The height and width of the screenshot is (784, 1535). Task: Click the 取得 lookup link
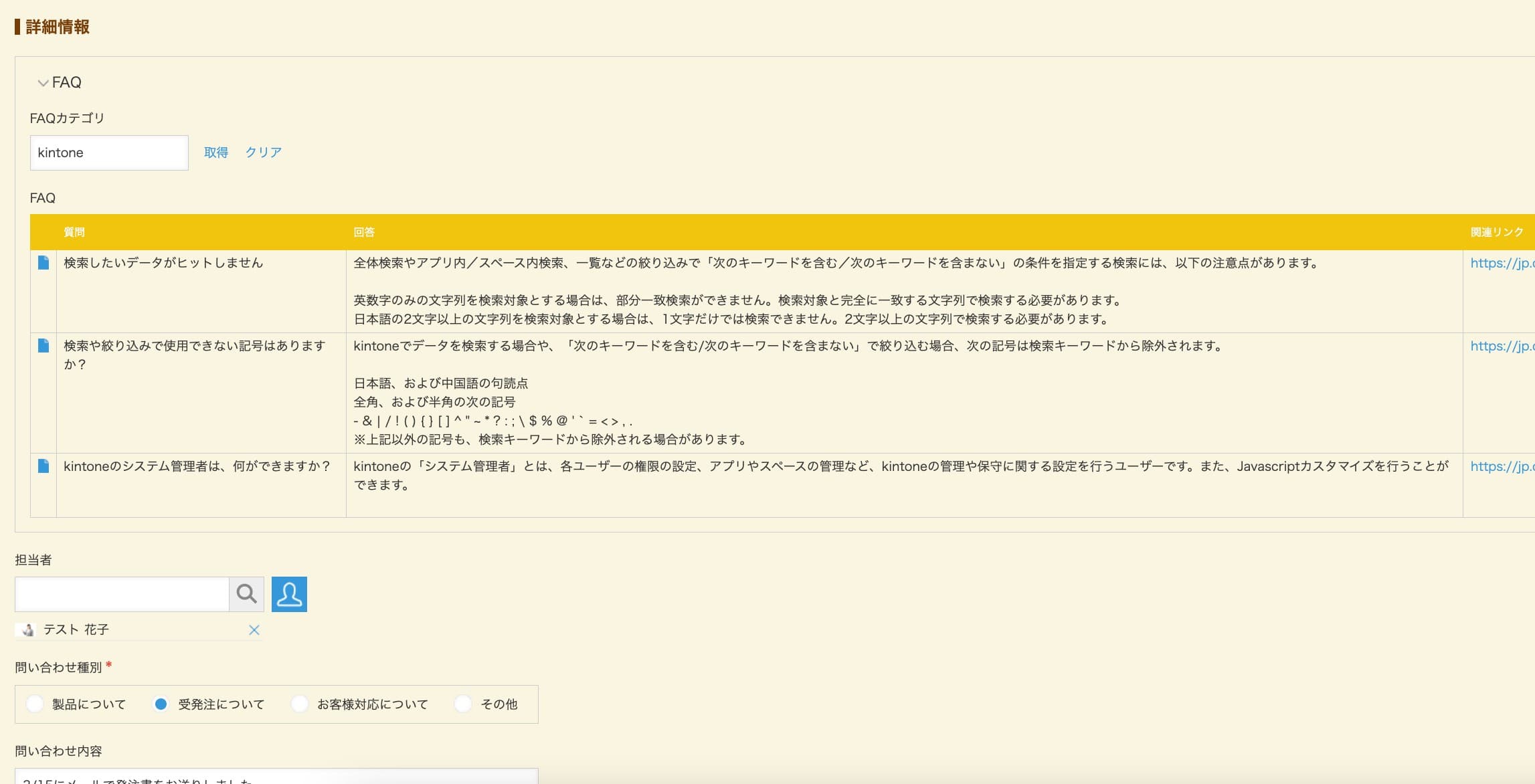click(x=216, y=153)
